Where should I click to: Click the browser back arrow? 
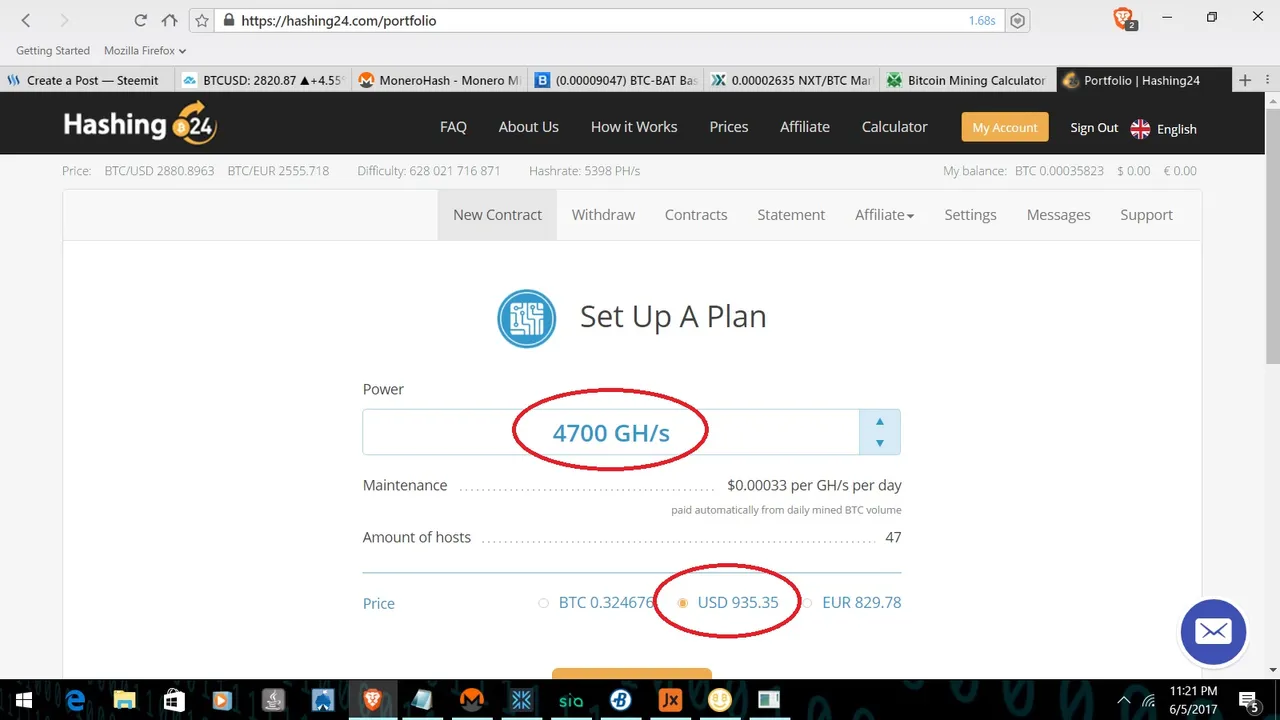pos(26,20)
